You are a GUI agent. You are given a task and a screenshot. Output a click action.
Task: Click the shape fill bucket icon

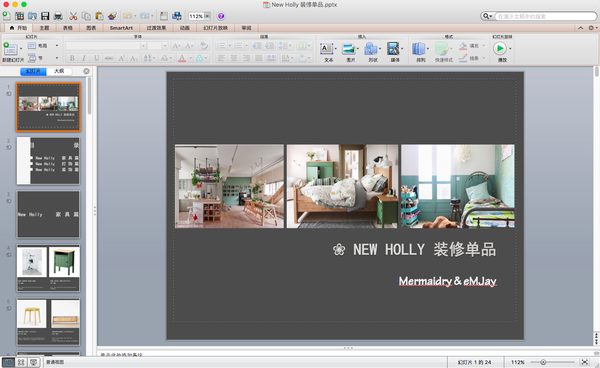pyautogui.click(x=463, y=46)
